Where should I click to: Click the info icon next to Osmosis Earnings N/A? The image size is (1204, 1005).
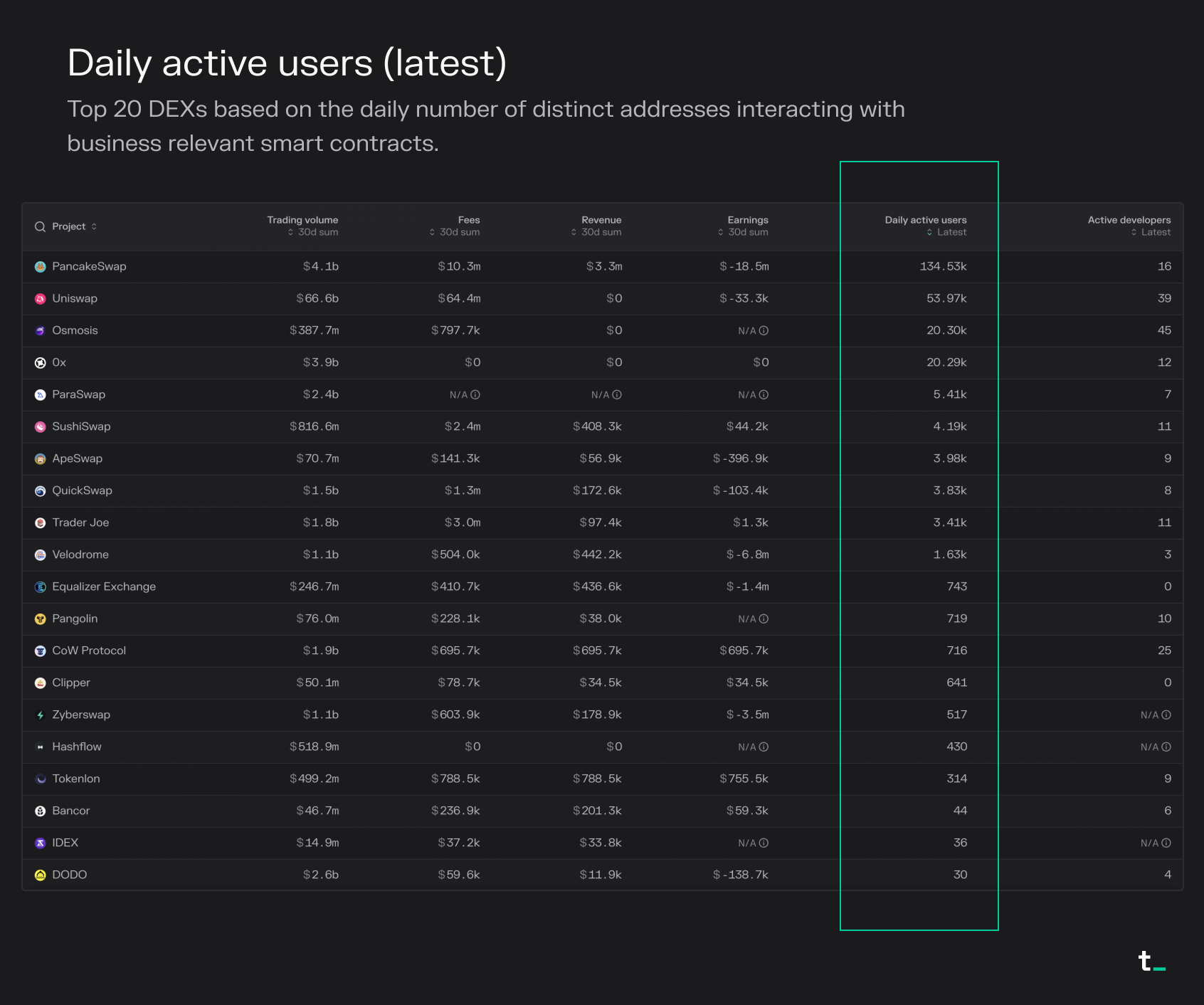[764, 331]
